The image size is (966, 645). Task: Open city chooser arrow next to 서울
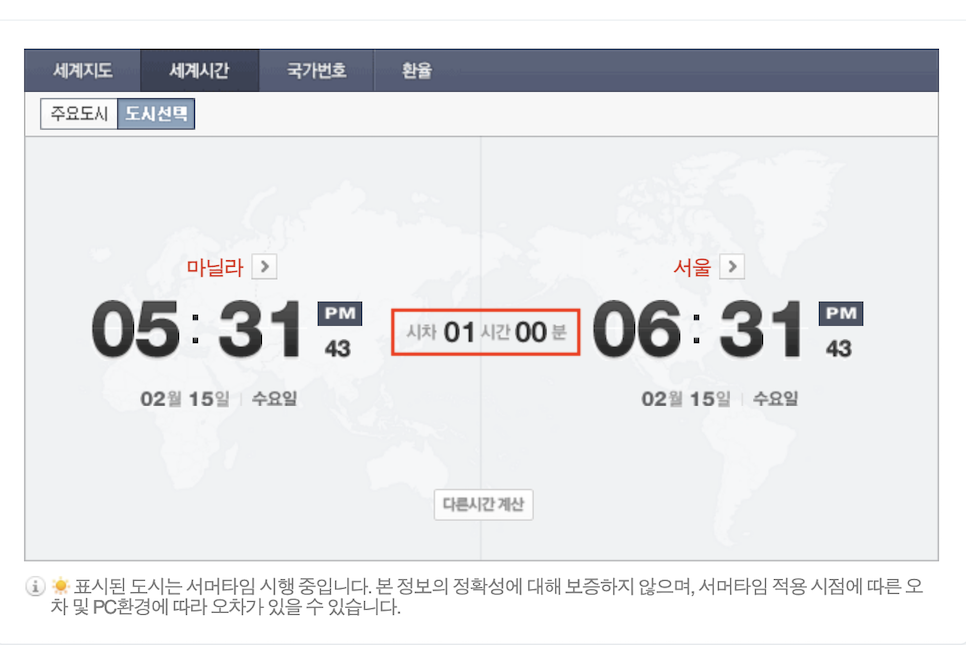[x=732, y=267]
